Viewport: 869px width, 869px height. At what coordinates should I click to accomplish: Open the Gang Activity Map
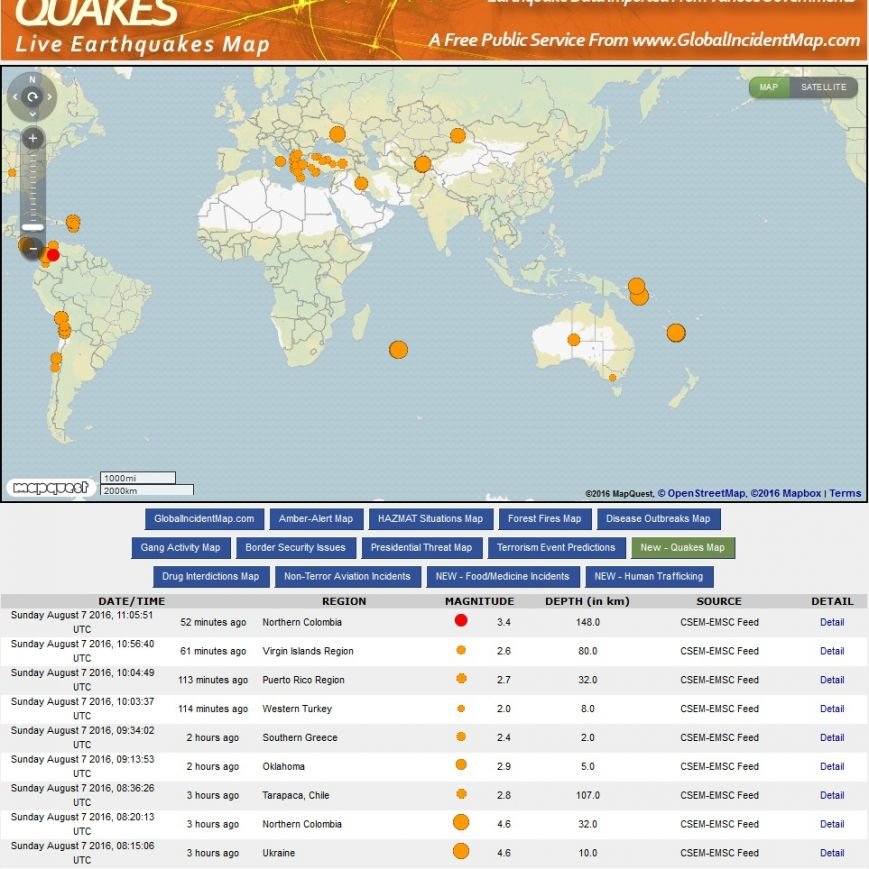pyautogui.click(x=181, y=548)
